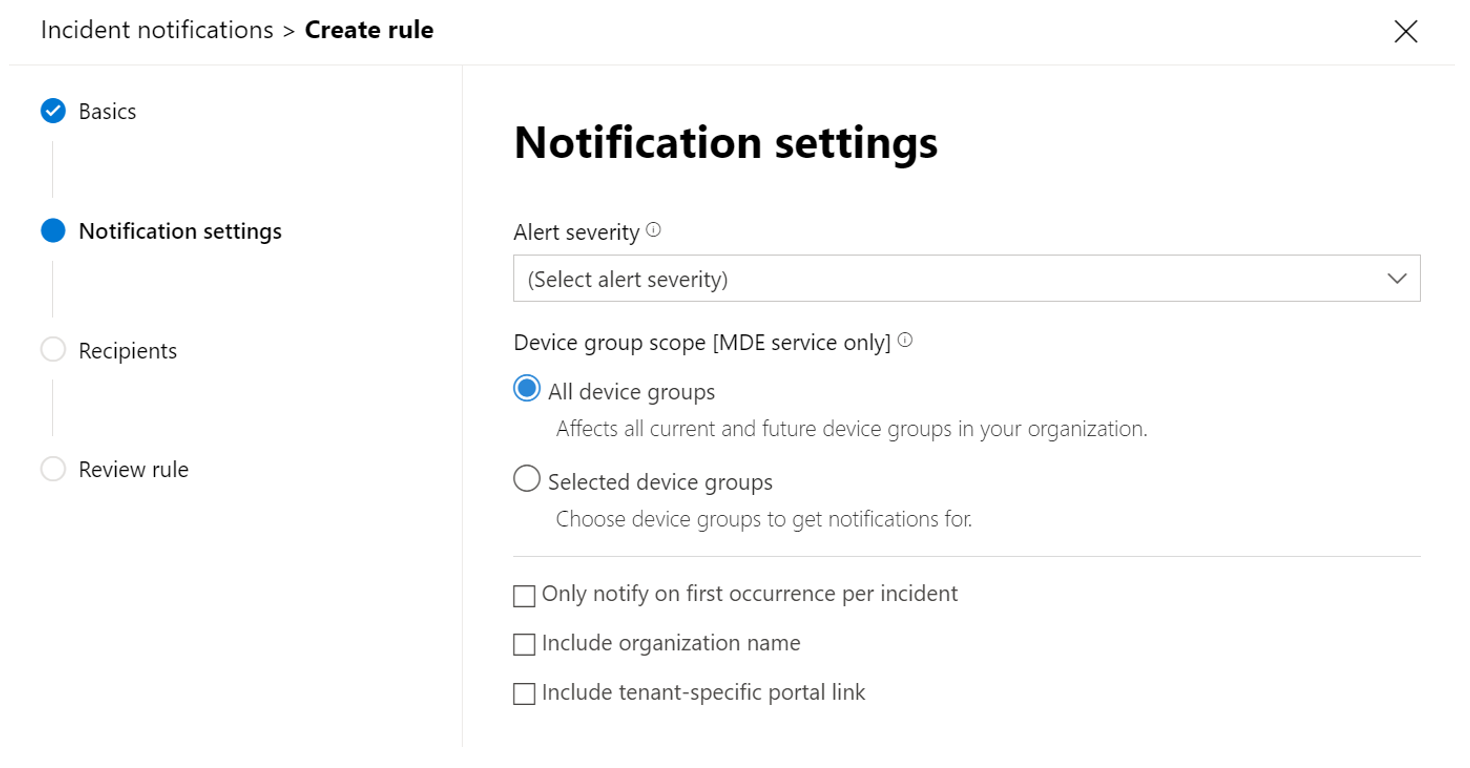Enable Include tenant-specific portal link

pyautogui.click(x=524, y=692)
